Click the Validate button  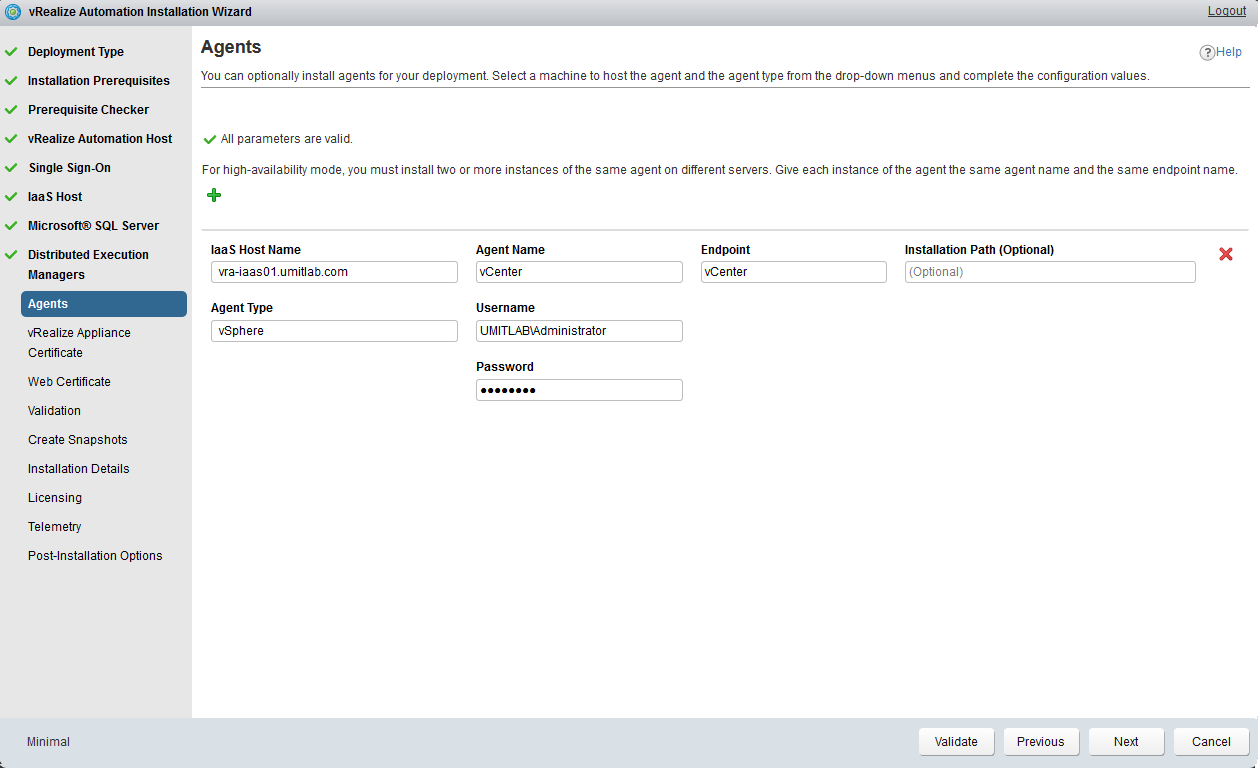(956, 742)
